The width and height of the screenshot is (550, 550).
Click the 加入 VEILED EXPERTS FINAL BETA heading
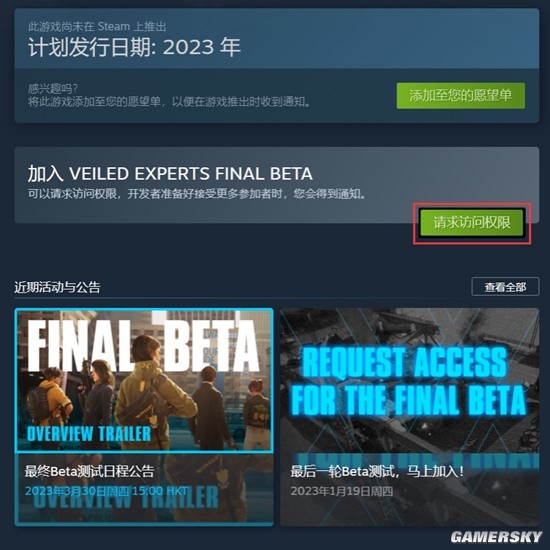click(x=170, y=174)
